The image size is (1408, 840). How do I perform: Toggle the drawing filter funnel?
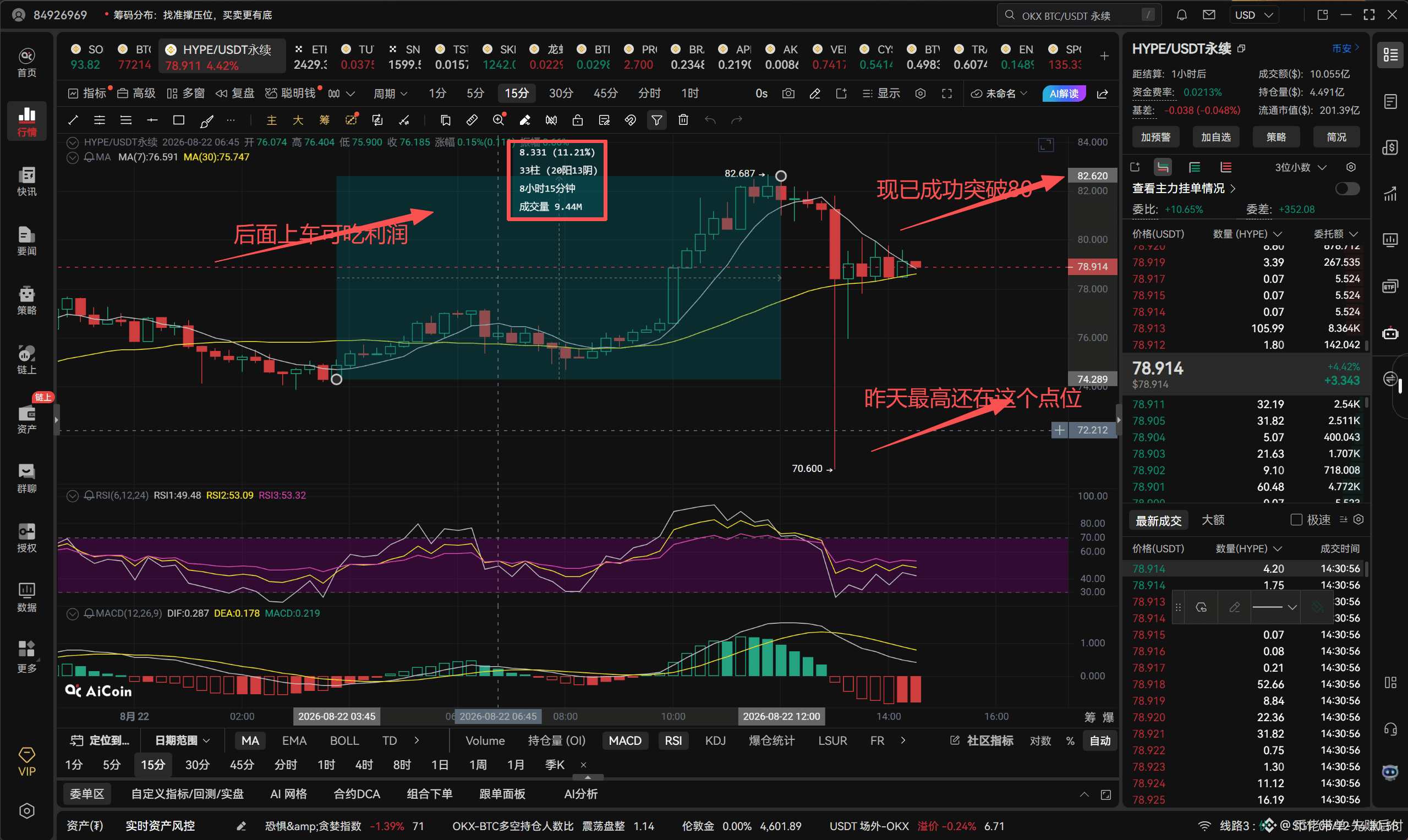point(657,120)
